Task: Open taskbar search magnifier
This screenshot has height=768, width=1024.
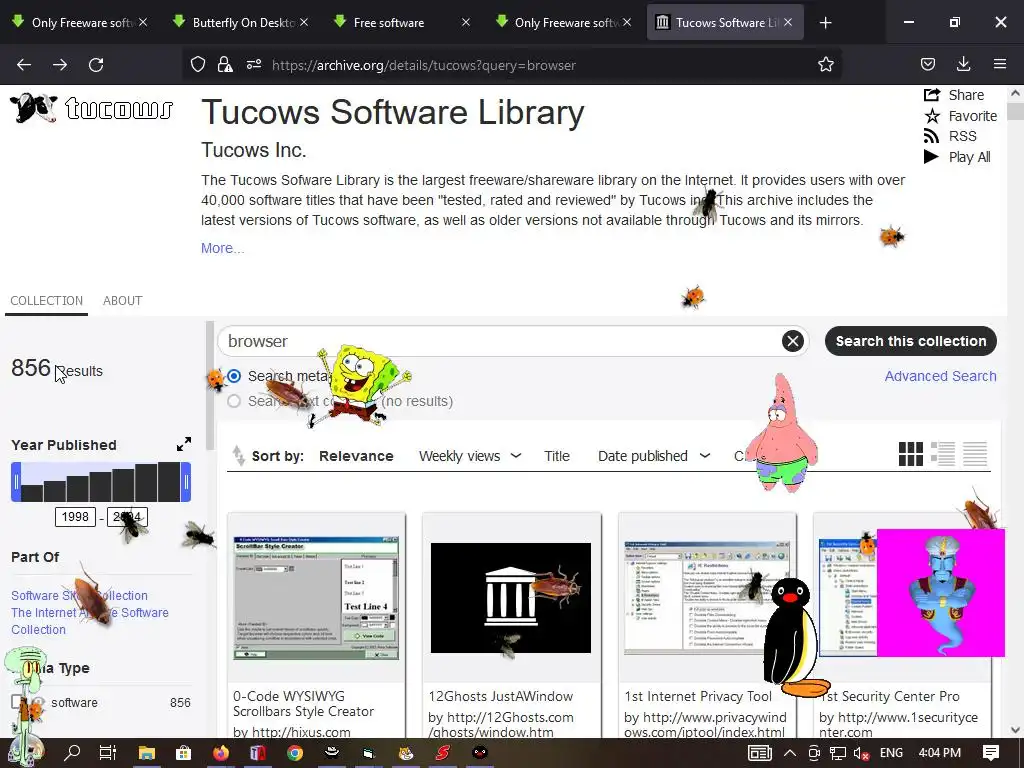Action: coord(72,753)
